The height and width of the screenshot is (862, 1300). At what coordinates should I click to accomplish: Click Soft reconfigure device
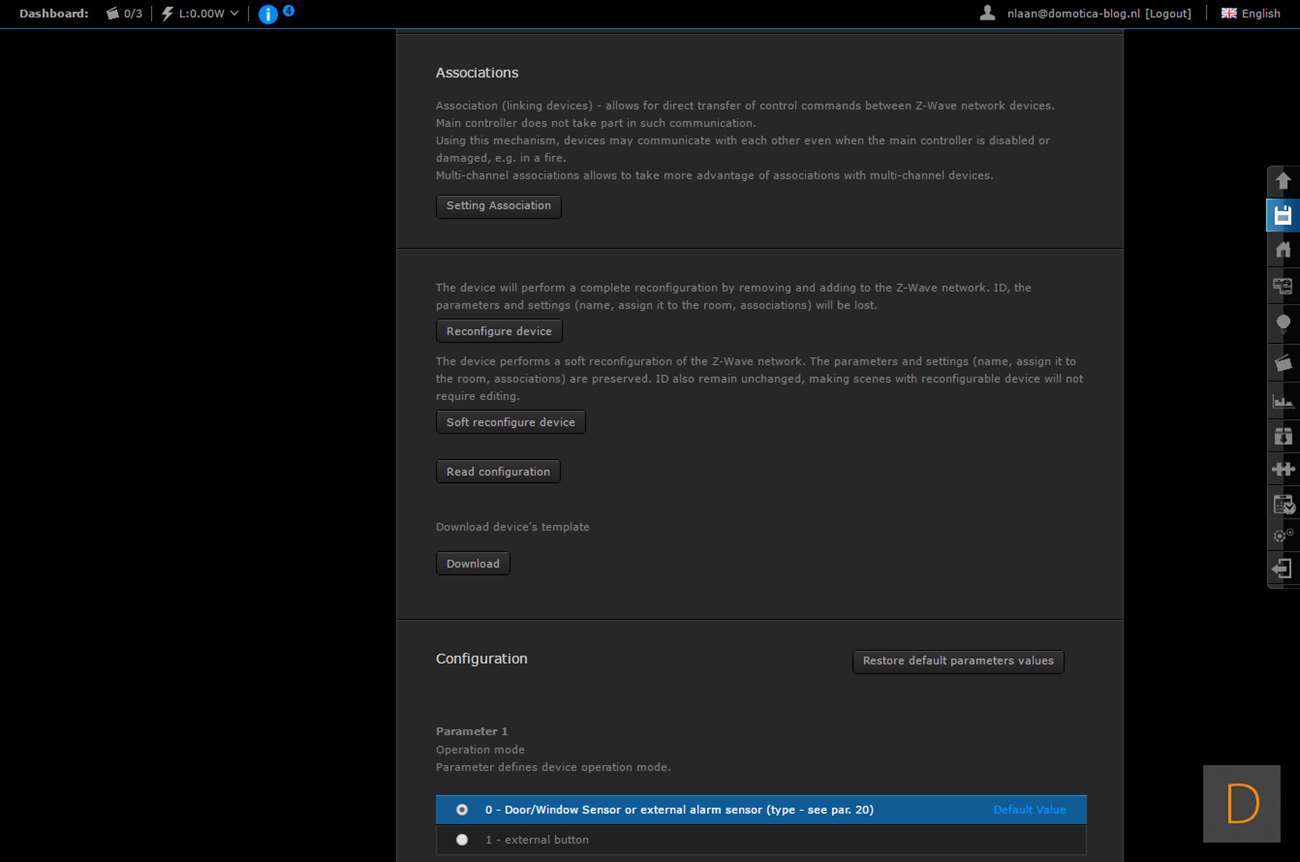coord(510,422)
